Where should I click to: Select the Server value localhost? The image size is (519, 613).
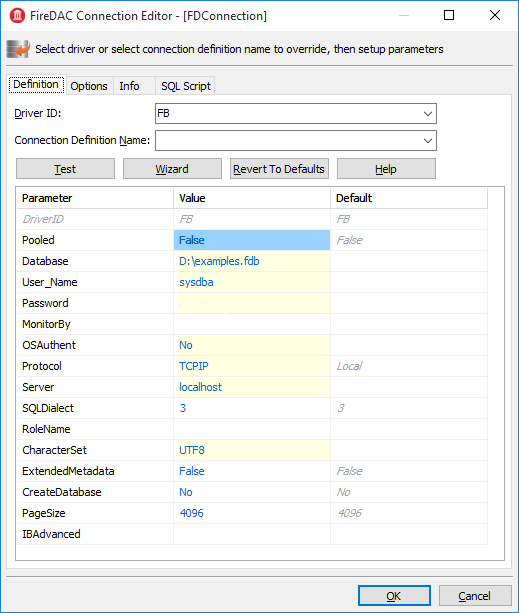252,387
